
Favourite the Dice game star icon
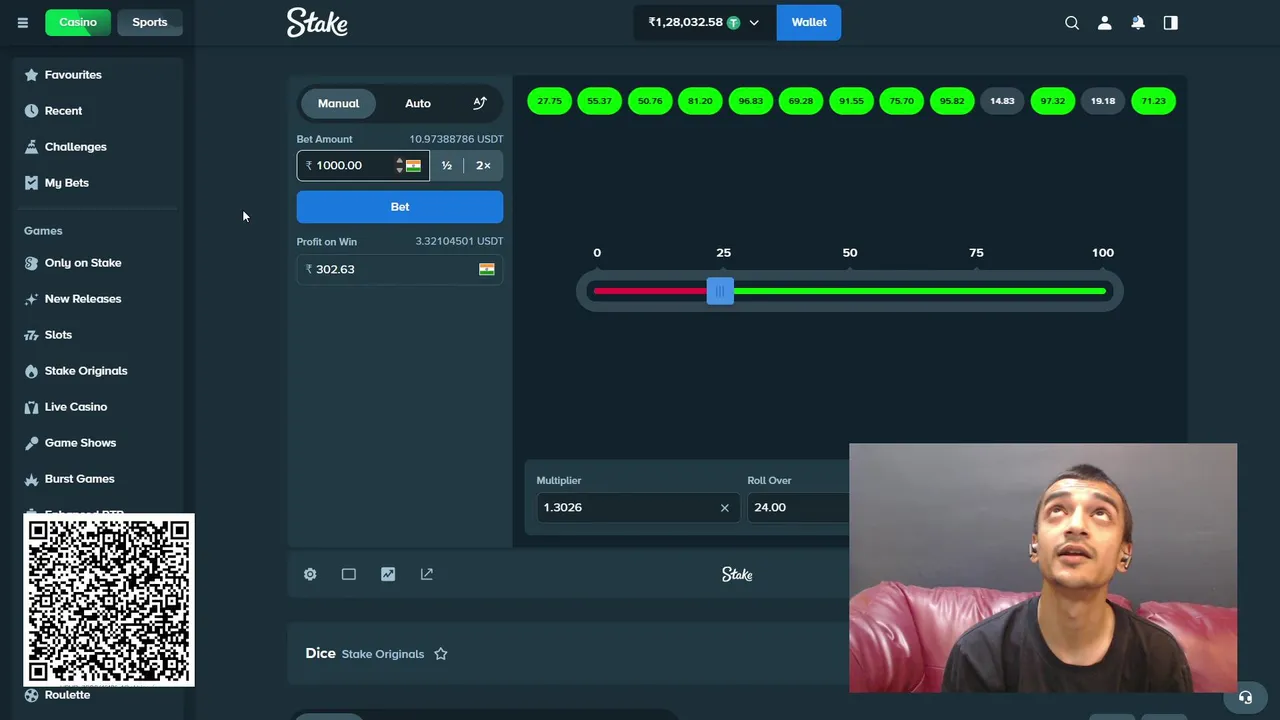click(x=441, y=654)
